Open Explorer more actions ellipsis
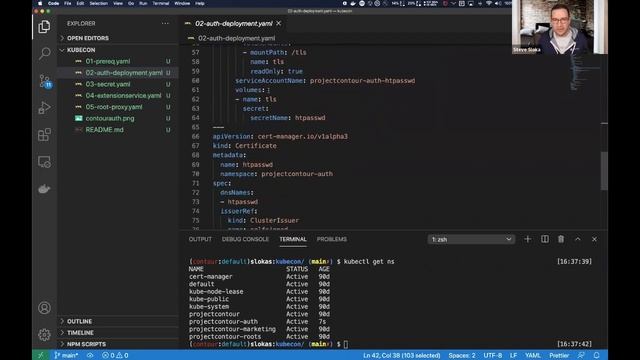 [165, 24]
